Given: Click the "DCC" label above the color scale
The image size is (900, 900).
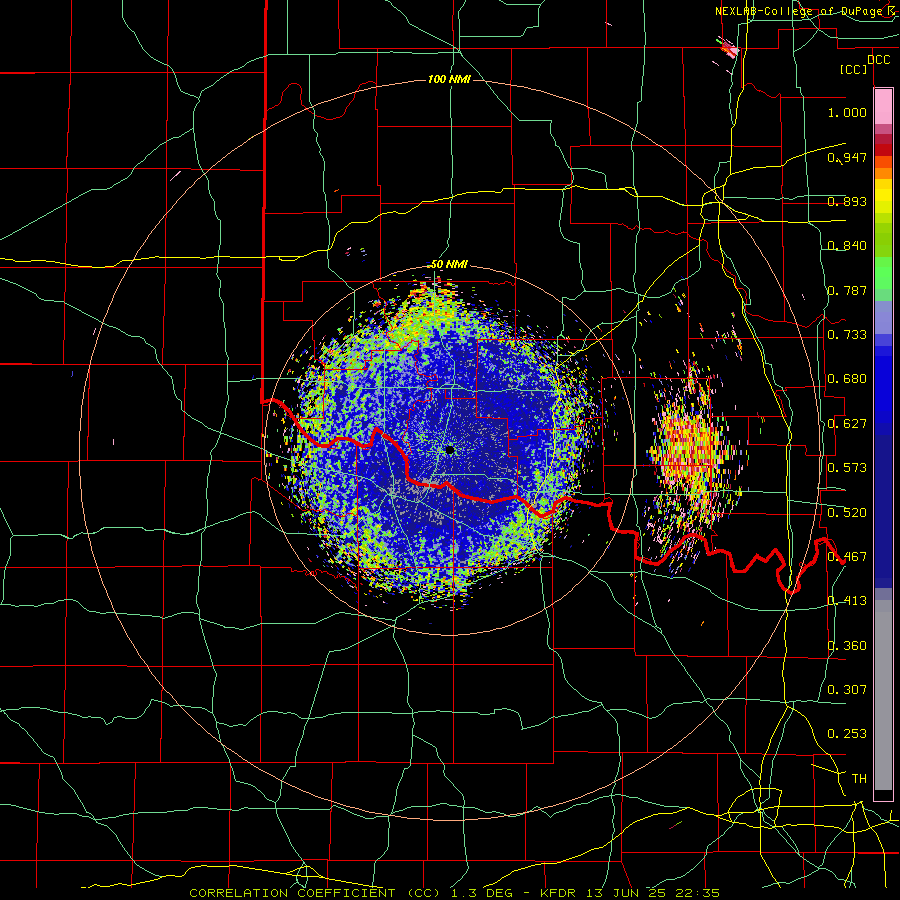Looking at the screenshot, I should click(x=878, y=60).
